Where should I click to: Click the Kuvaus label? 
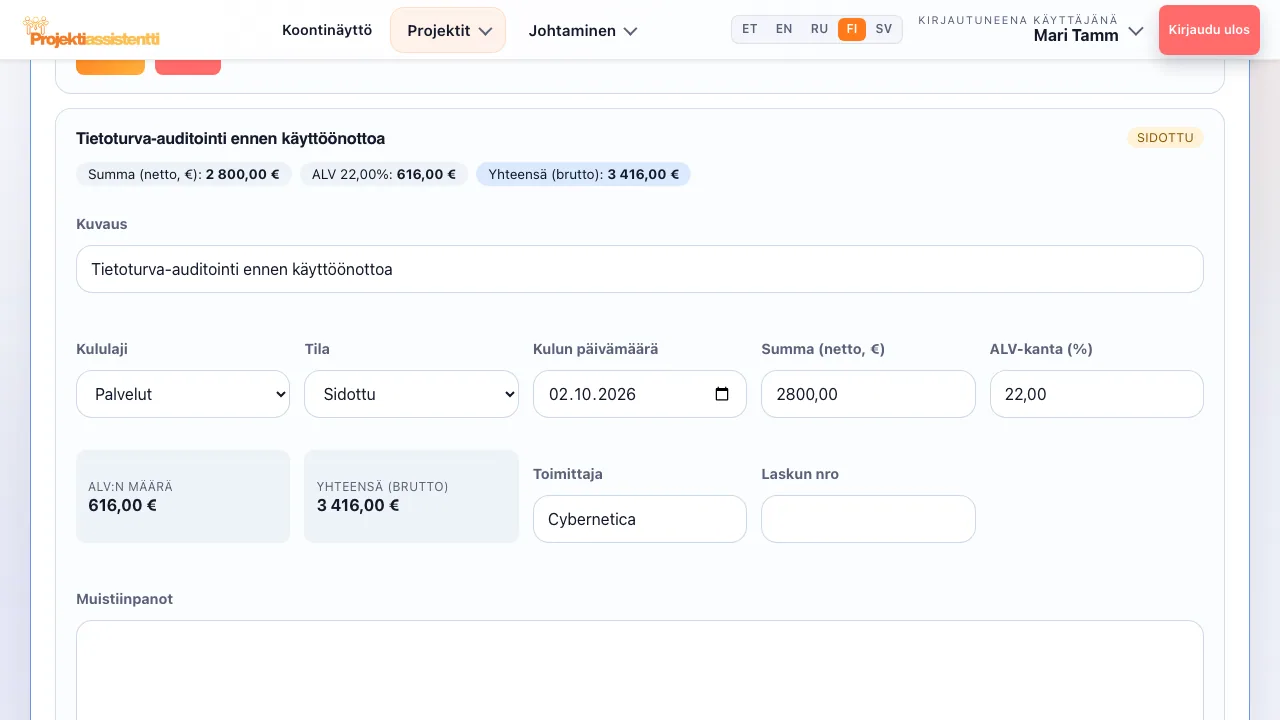tap(102, 224)
